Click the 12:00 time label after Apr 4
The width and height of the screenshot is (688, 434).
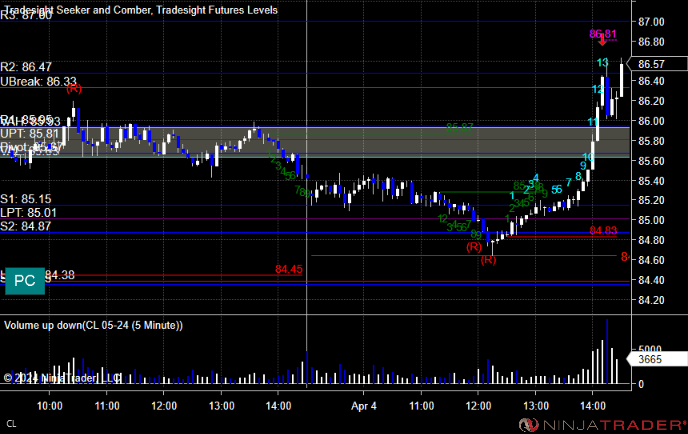click(x=478, y=406)
